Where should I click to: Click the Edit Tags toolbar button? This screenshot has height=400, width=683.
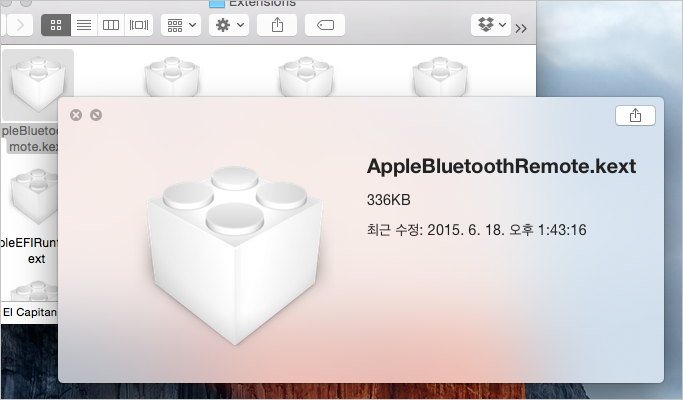[325, 25]
